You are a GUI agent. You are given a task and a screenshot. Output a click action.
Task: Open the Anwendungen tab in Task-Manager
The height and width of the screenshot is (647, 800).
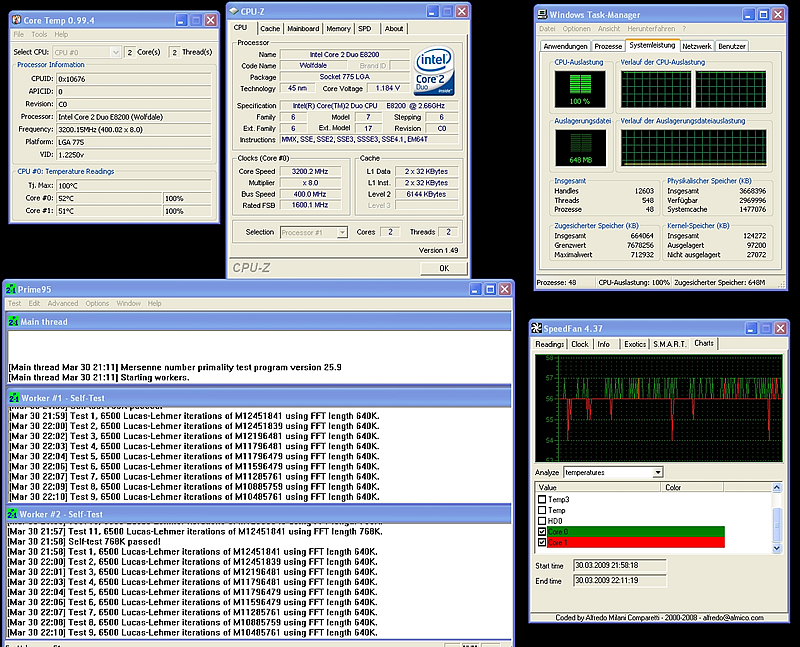[565, 46]
